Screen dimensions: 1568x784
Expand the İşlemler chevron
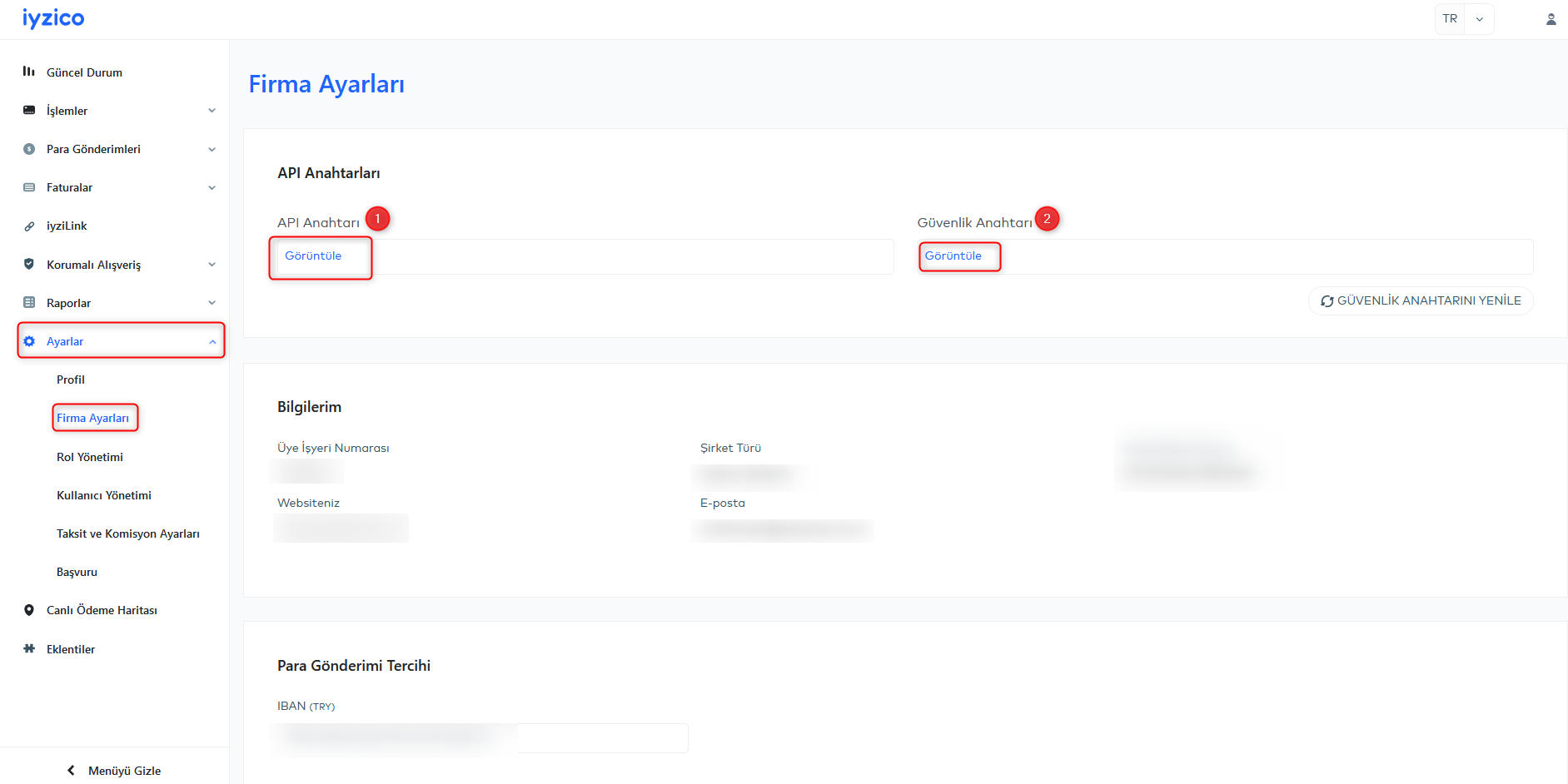pos(212,111)
